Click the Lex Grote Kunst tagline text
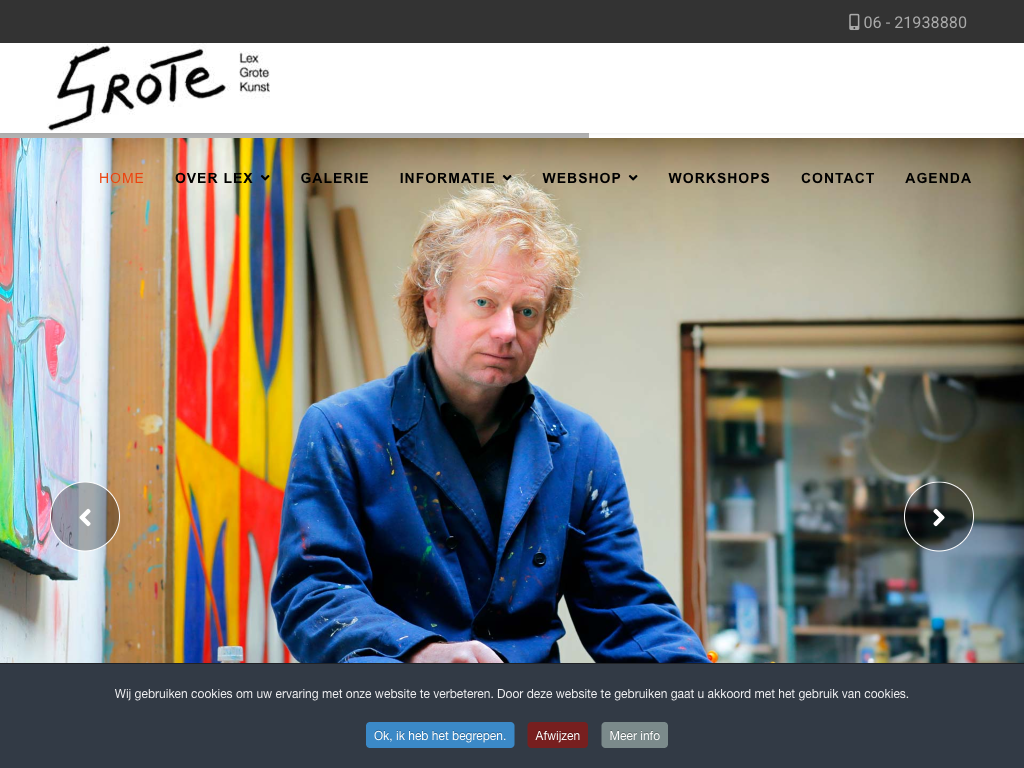Viewport: 1024px width, 768px height. point(254,72)
